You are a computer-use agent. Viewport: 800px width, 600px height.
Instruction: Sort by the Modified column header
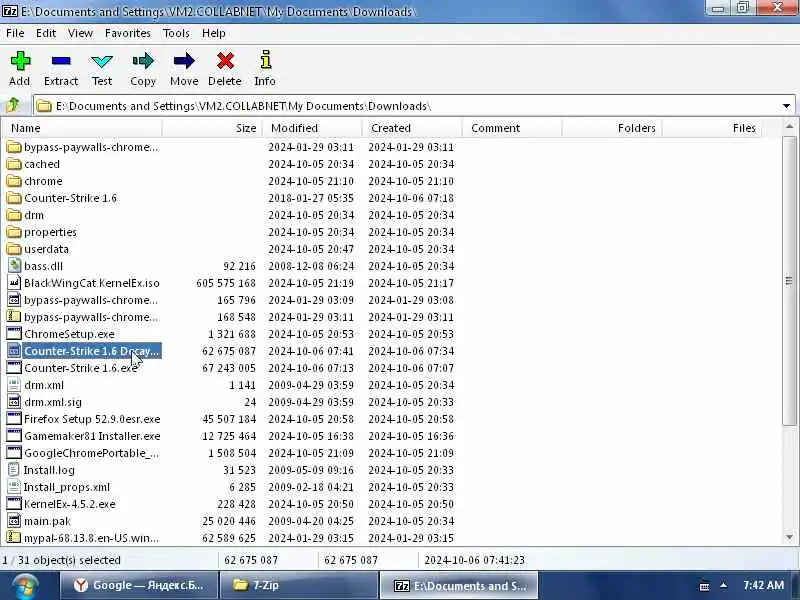point(312,128)
